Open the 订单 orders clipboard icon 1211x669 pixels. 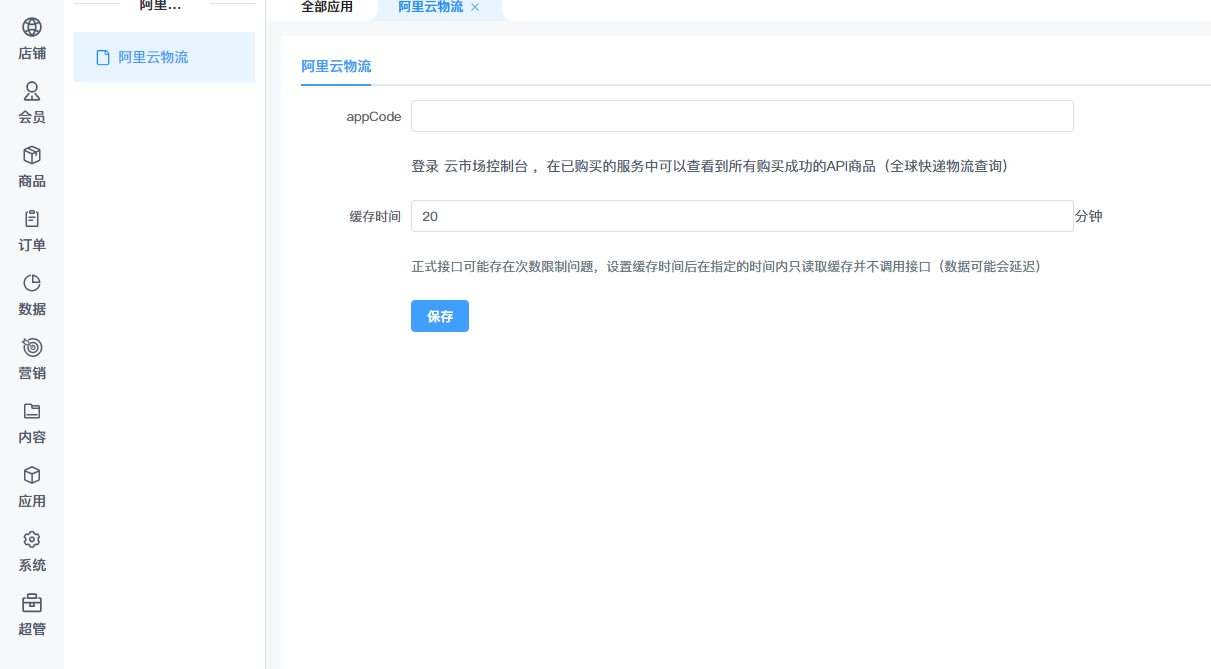(32, 219)
